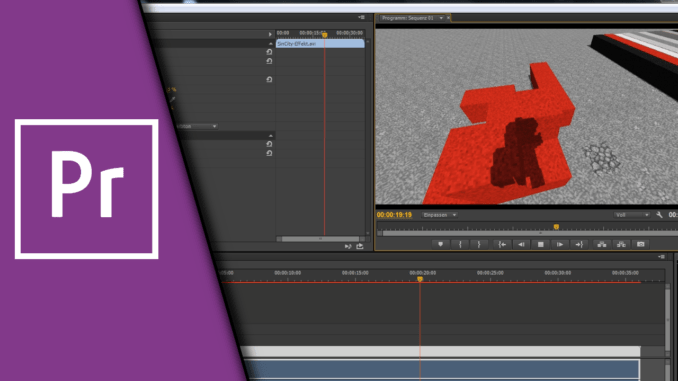Click the program monitor video preview
The width and height of the screenshot is (678, 381).
point(527,117)
